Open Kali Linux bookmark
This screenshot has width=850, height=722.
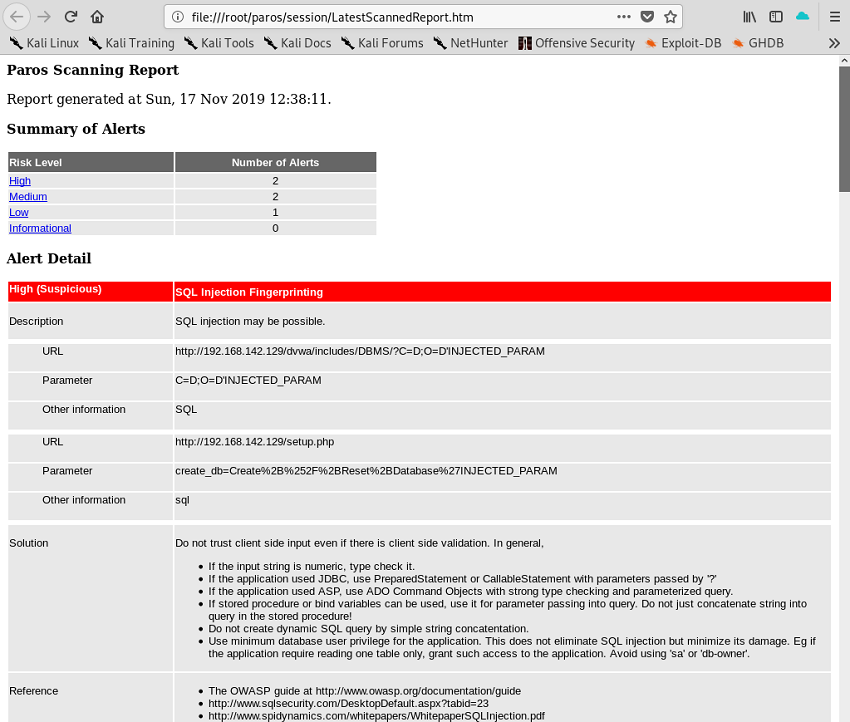[44, 43]
